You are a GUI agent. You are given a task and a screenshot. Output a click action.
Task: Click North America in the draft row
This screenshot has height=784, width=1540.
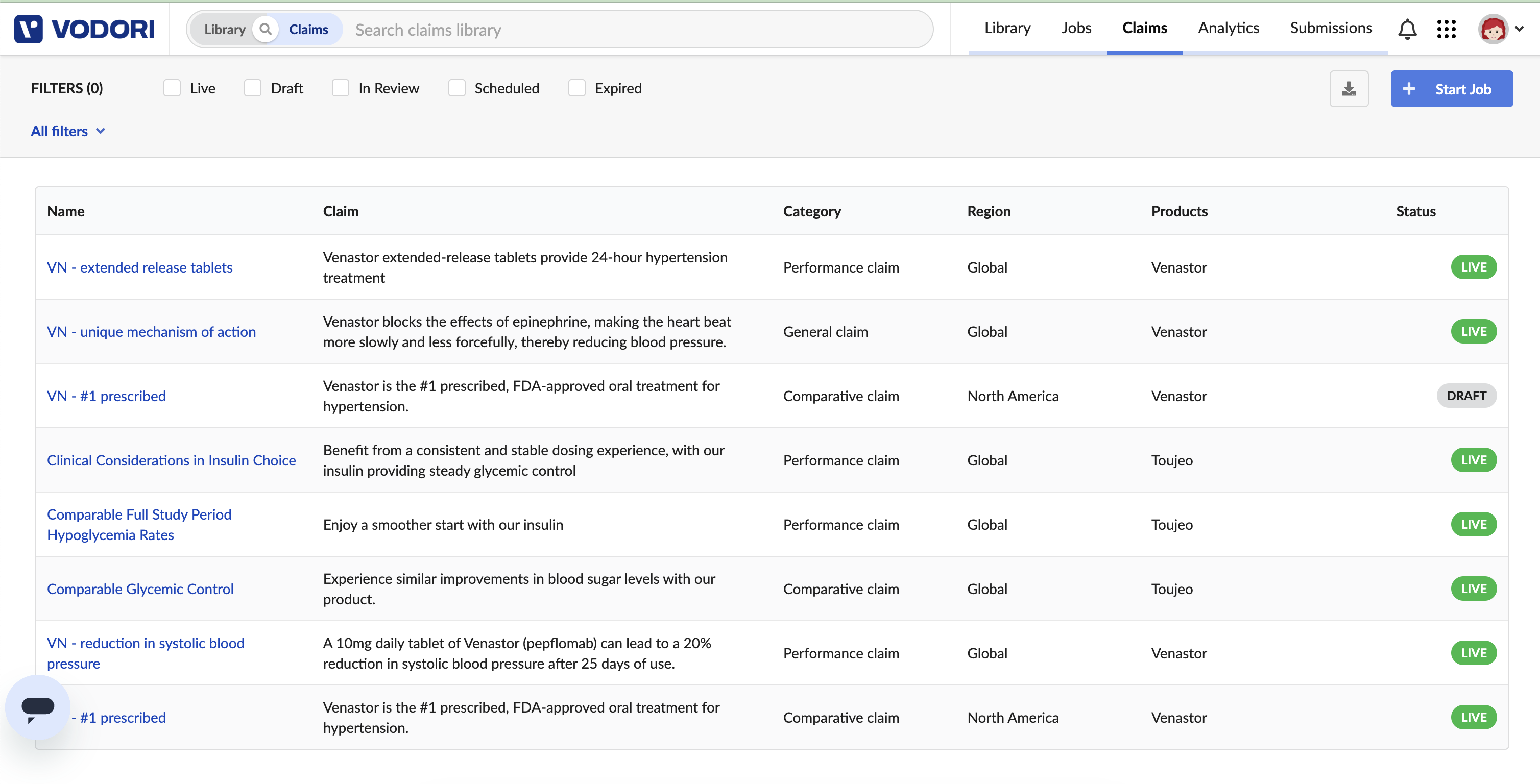point(1013,396)
